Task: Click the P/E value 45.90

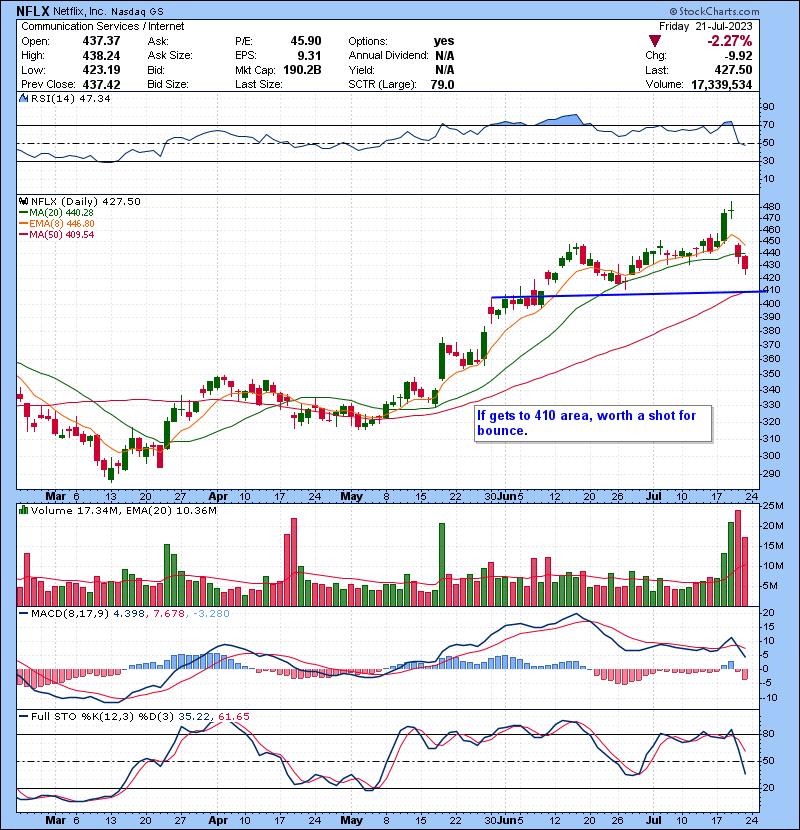Action: [305, 41]
